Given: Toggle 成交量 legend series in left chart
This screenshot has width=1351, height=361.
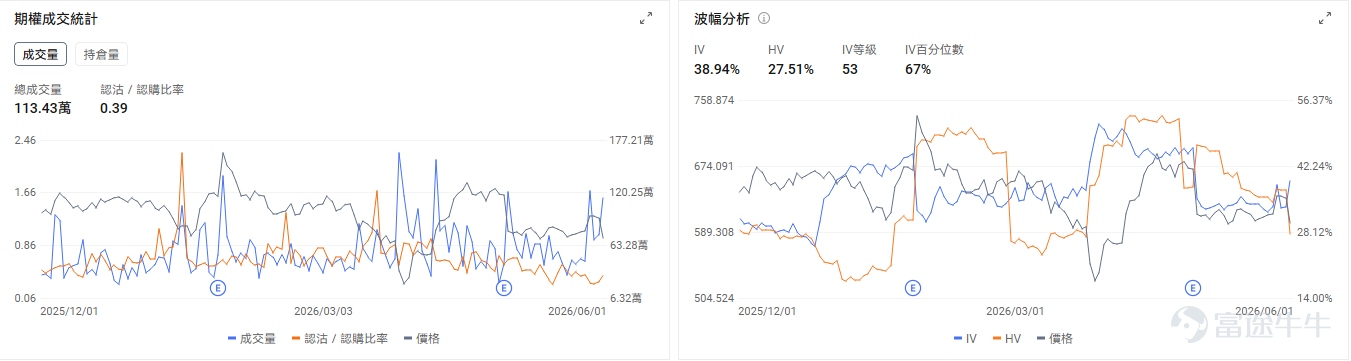Looking at the screenshot, I should coord(252,338).
